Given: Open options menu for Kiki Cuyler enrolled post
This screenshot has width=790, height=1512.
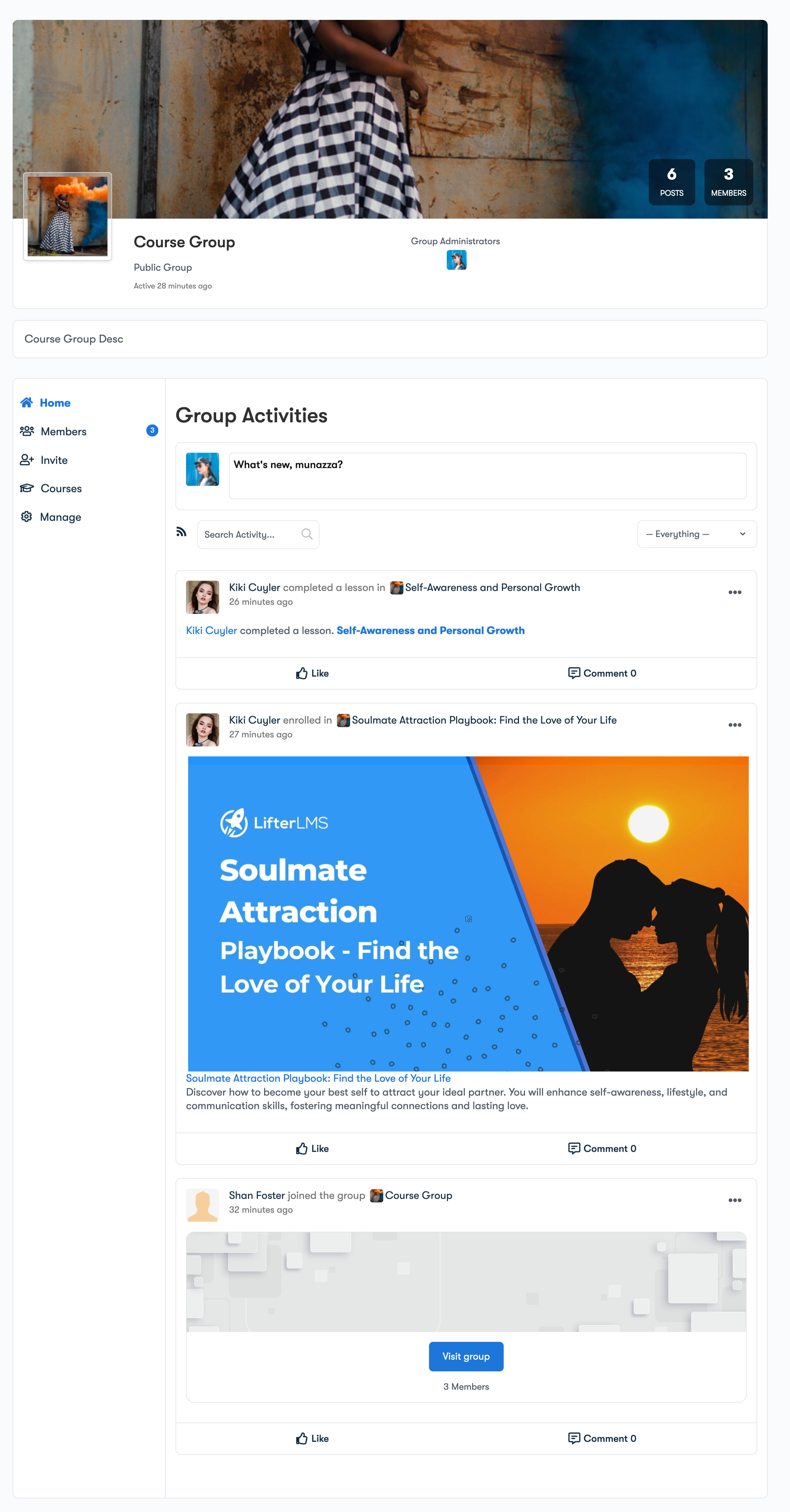Looking at the screenshot, I should [x=735, y=725].
